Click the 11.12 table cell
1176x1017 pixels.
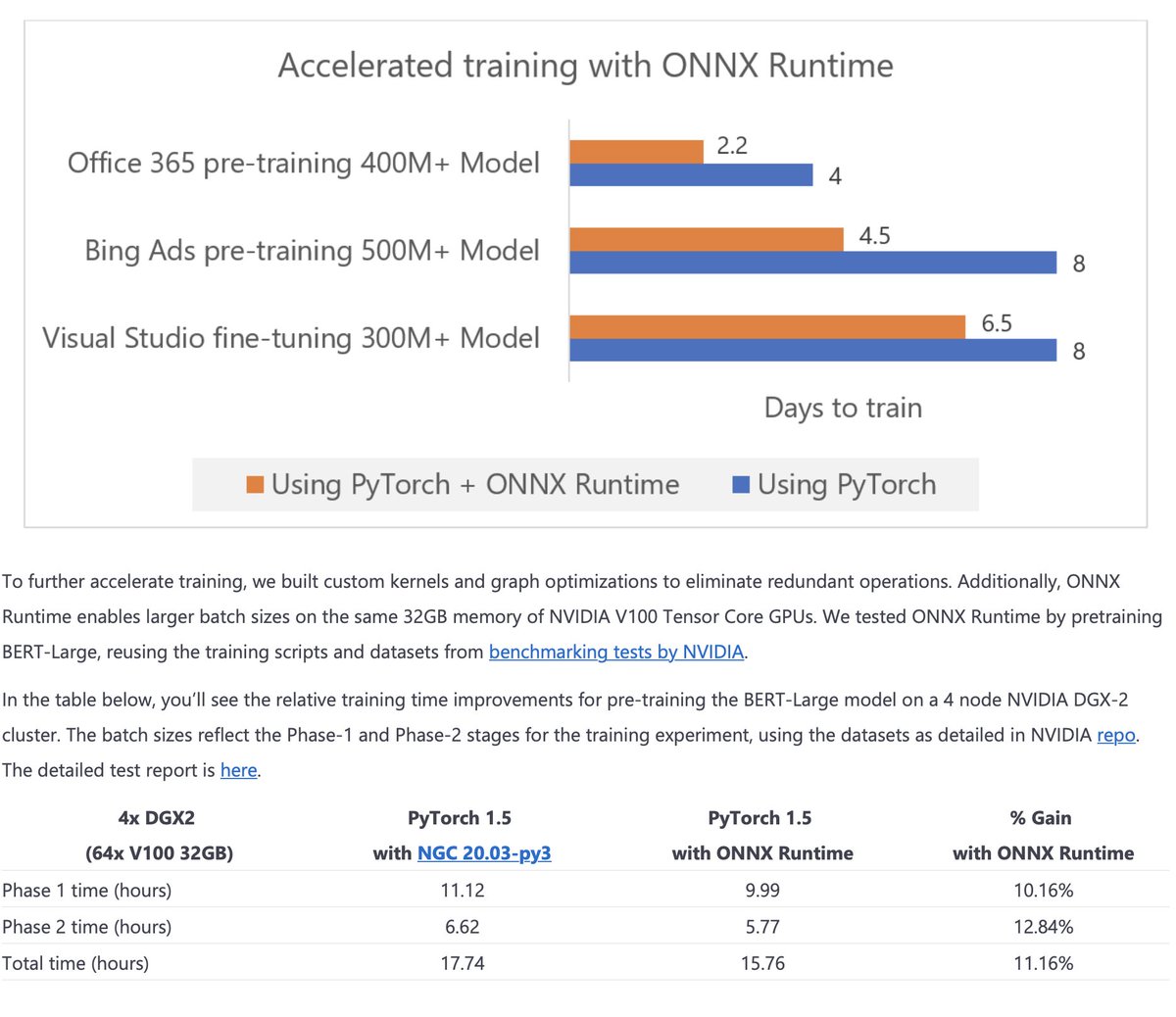pyautogui.click(x=463, y=891)
